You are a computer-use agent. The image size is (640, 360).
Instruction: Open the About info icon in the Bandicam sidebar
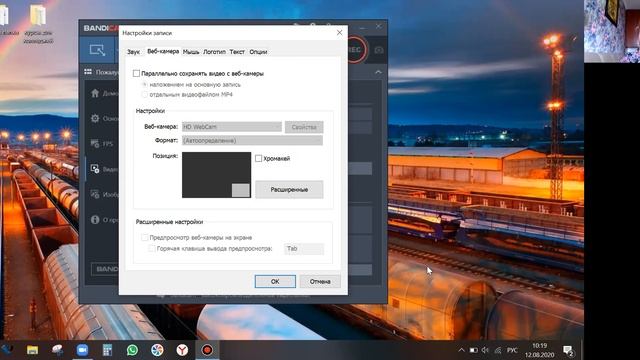tap(95, 220)
